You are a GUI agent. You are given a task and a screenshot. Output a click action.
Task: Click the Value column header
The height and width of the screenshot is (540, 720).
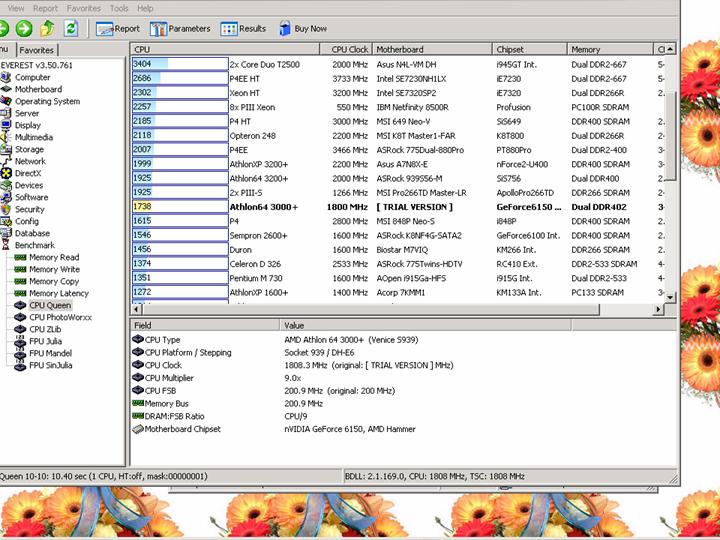tap(425, 325)
